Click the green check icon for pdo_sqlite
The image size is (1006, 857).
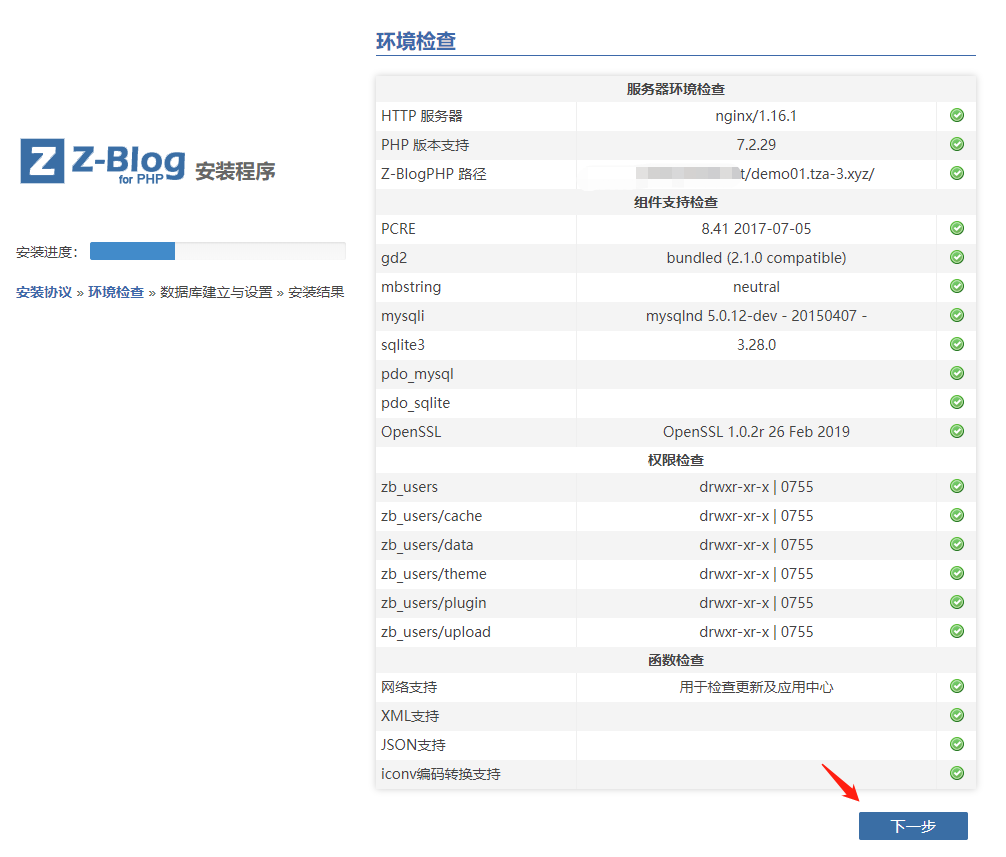(957, 402)
